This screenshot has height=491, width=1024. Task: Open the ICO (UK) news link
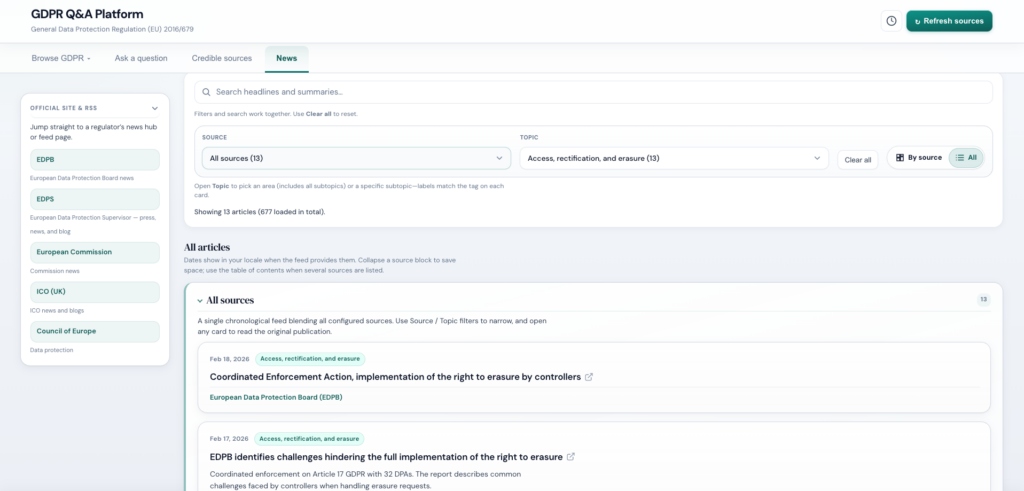click(x=95, y=292)
